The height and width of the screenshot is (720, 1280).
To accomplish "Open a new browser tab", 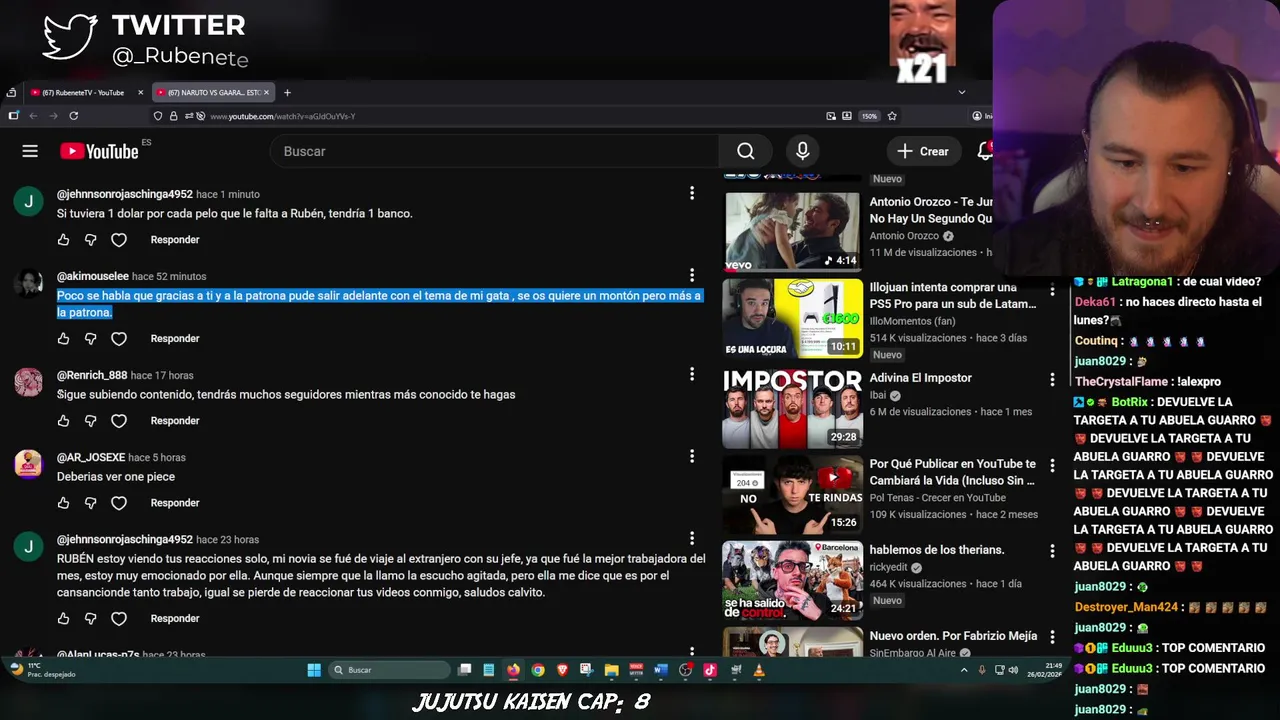I will tap(287, 92).
